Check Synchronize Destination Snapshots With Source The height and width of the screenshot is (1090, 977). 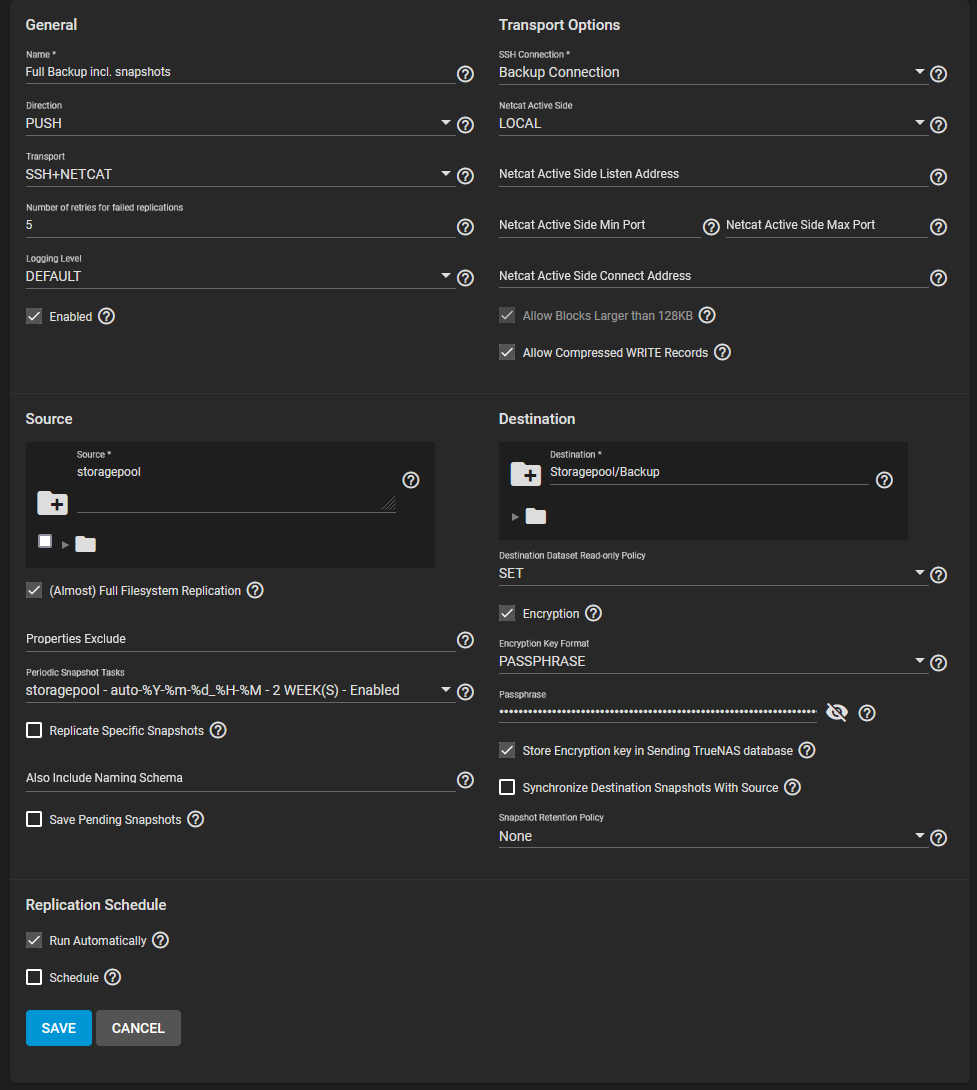tap(507, 787)
